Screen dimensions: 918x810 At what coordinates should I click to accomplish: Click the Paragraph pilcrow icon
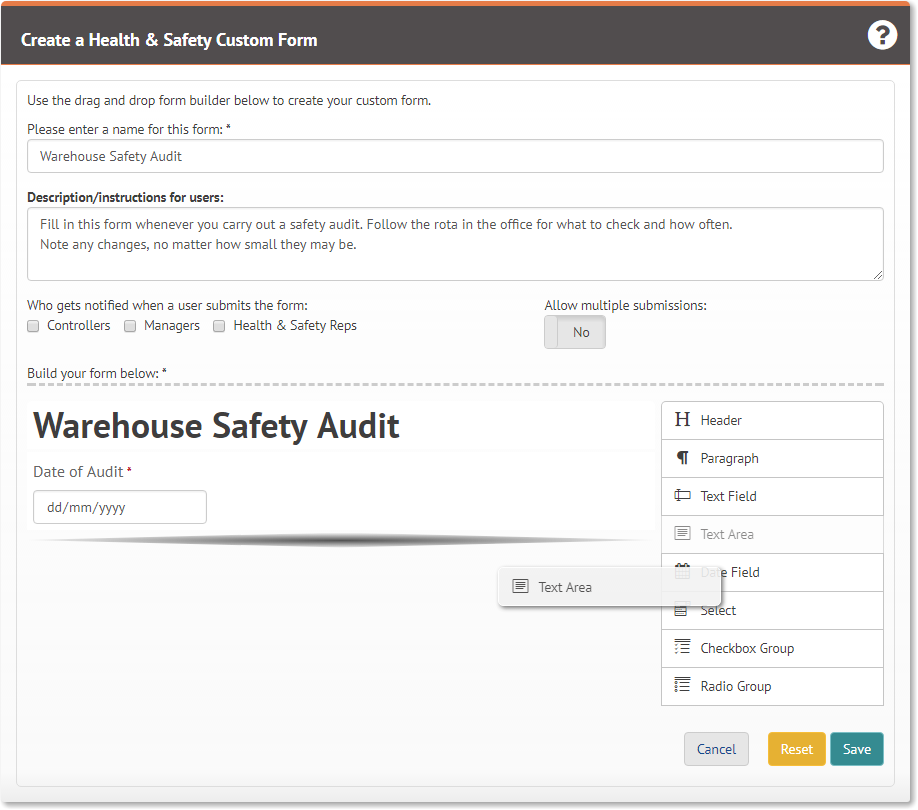click(x=682, y=458)
